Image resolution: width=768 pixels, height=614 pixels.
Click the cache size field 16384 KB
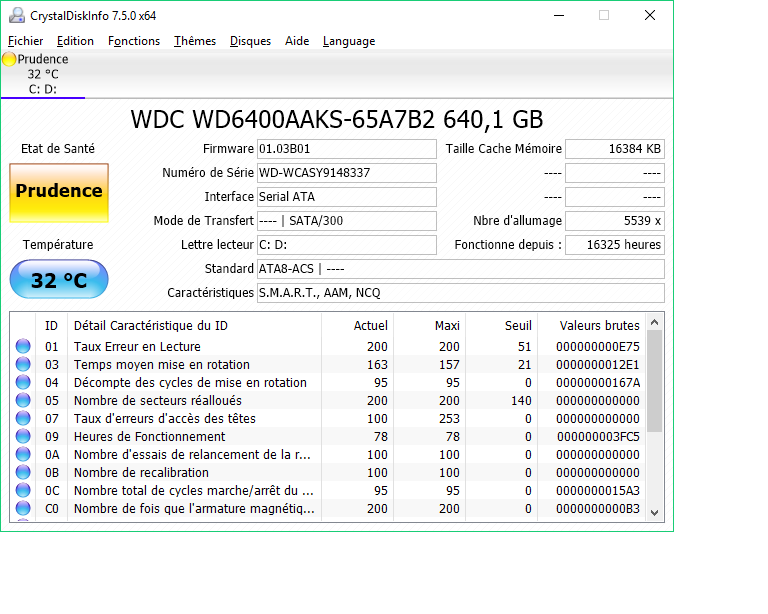click(615, 149)
